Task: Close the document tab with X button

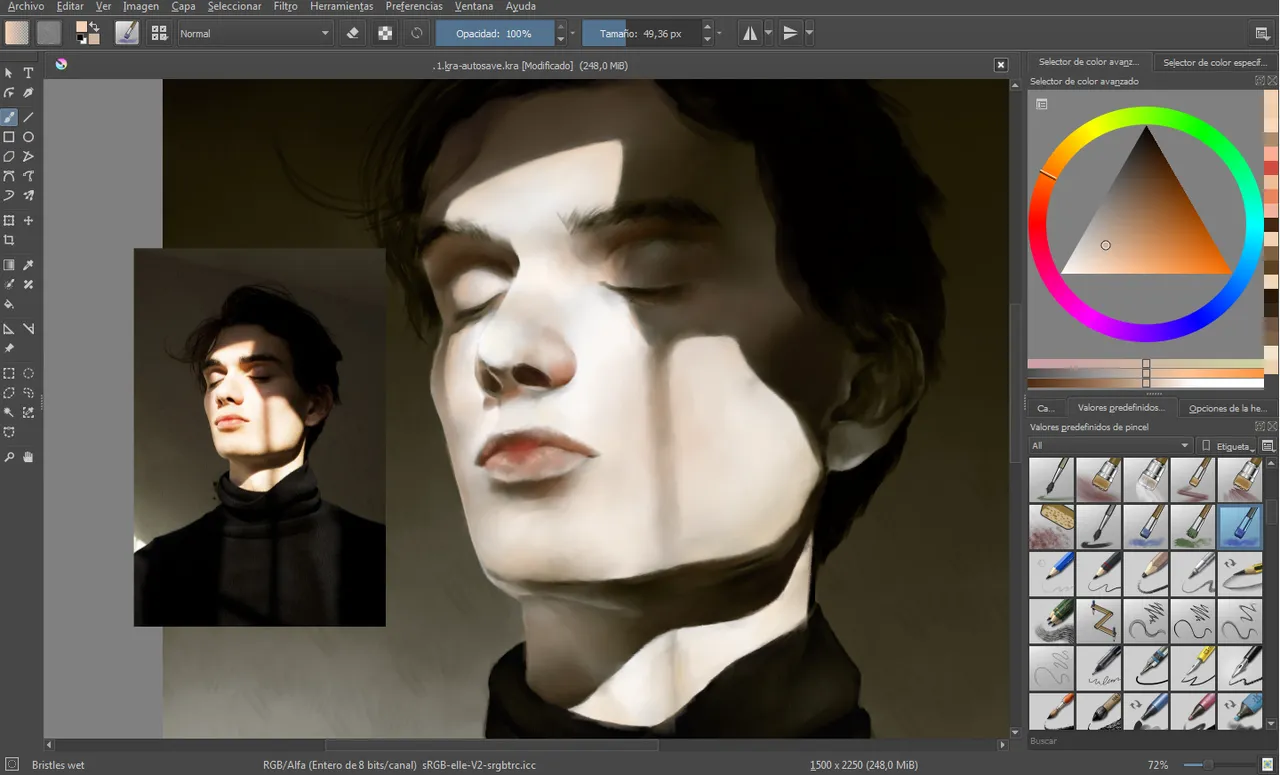Action: (1001, 65)
